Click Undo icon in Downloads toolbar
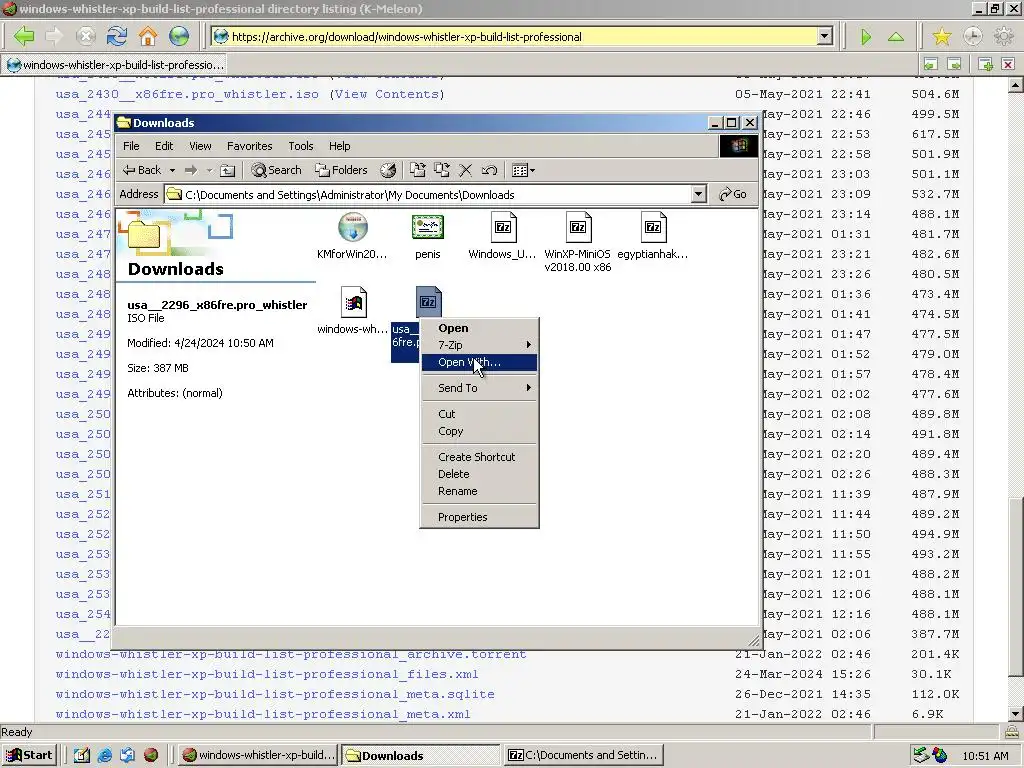1024x768 pixels. point(489,170)
